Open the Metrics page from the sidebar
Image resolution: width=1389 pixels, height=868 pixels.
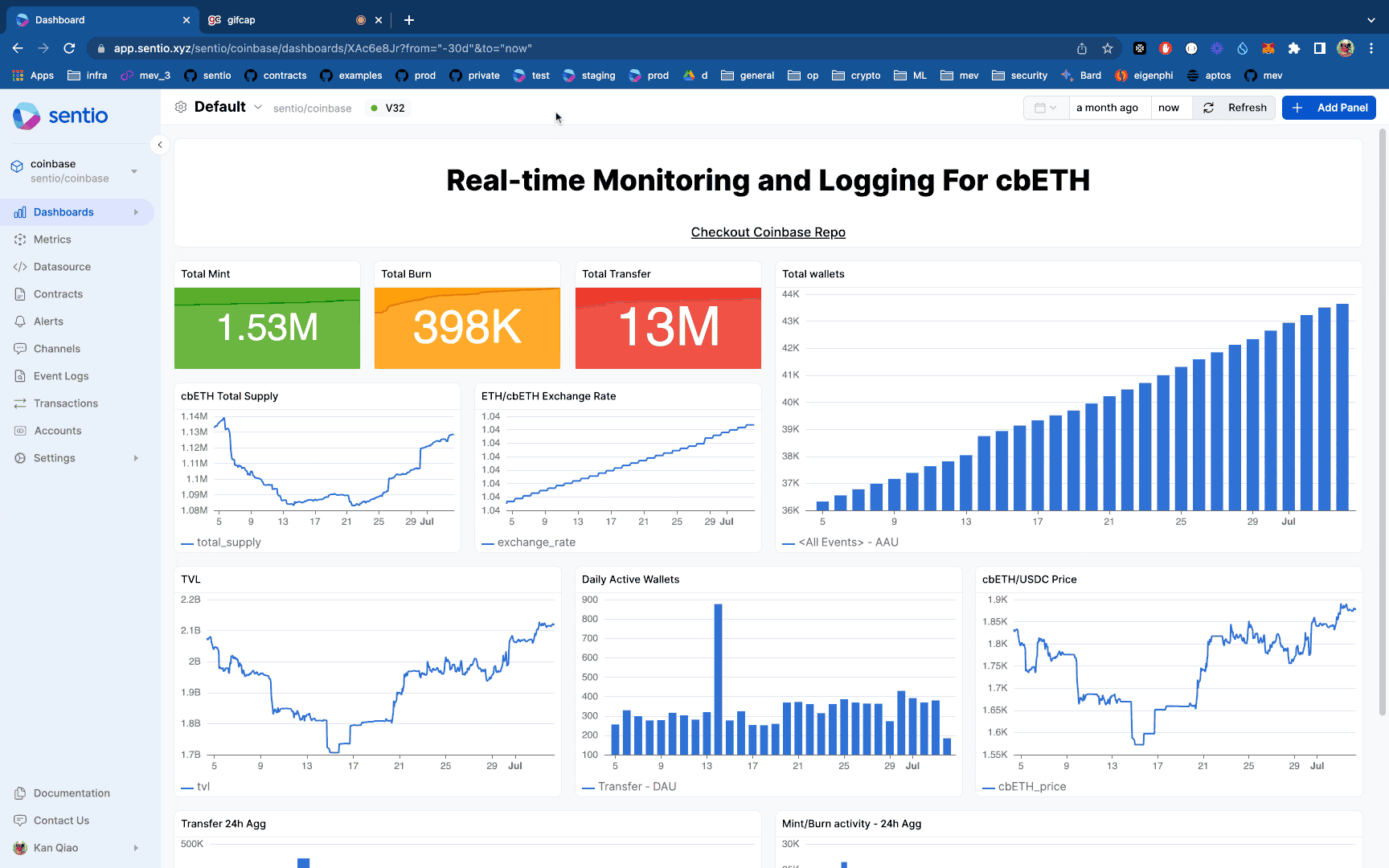click(x=52, y=240)
